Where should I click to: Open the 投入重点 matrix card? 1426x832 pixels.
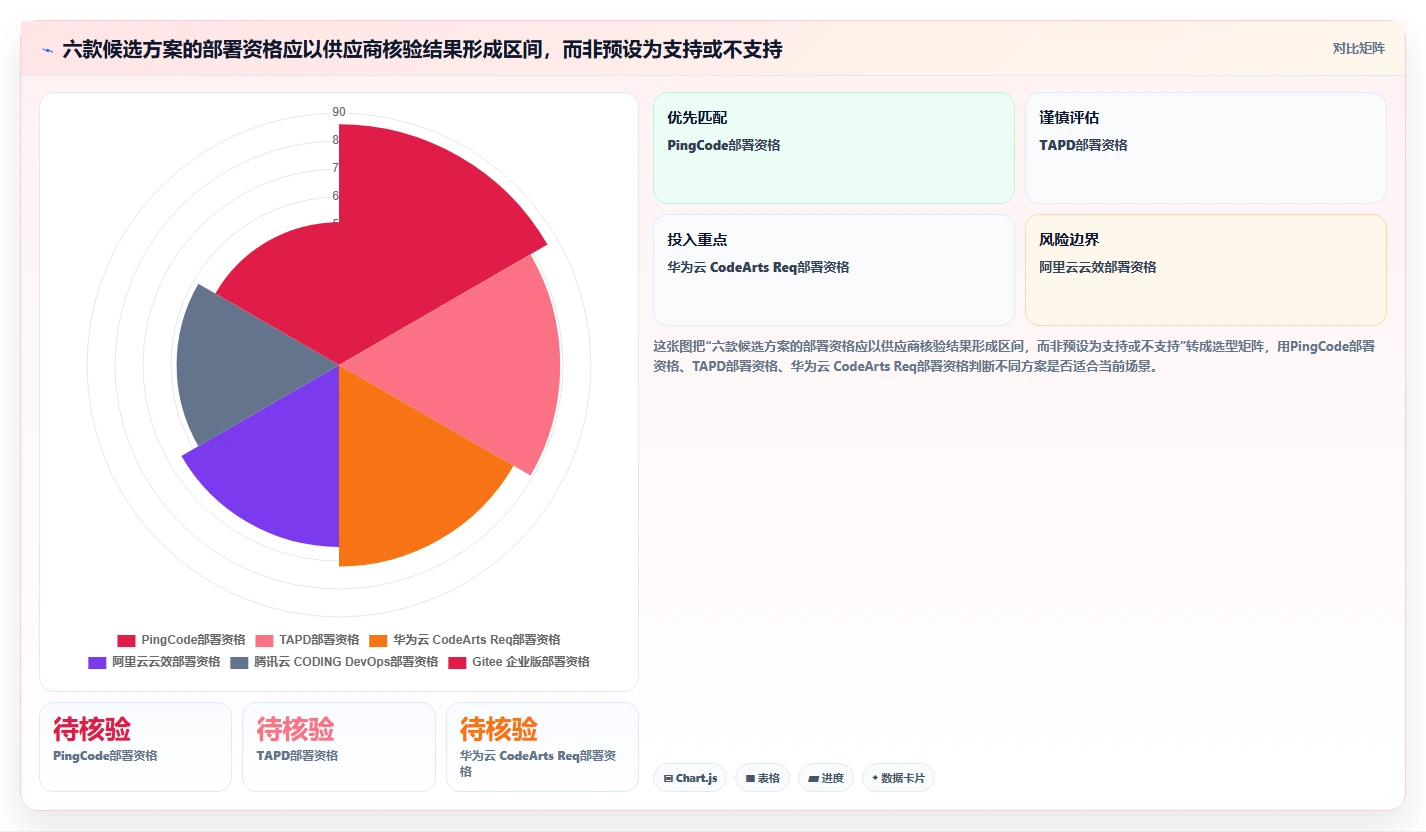pos(834,270)
